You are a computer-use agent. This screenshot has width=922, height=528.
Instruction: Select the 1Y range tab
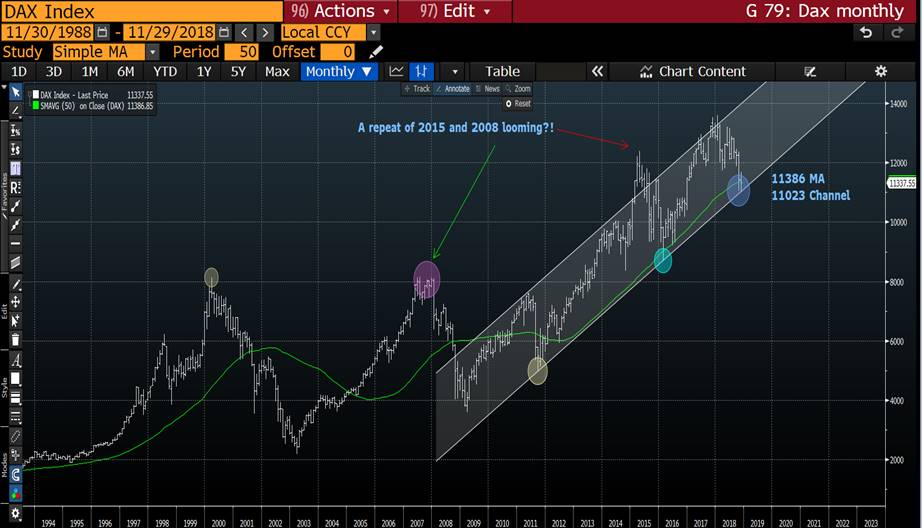(x=203, y=71)
